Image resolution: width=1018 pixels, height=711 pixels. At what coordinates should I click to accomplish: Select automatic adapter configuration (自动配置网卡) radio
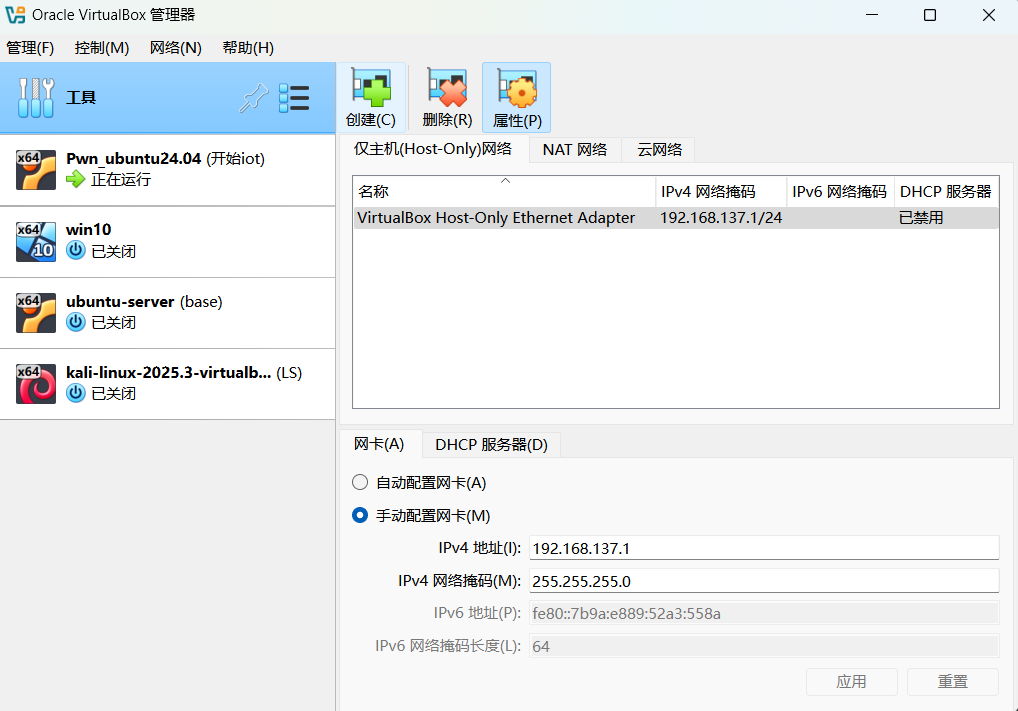360,483
